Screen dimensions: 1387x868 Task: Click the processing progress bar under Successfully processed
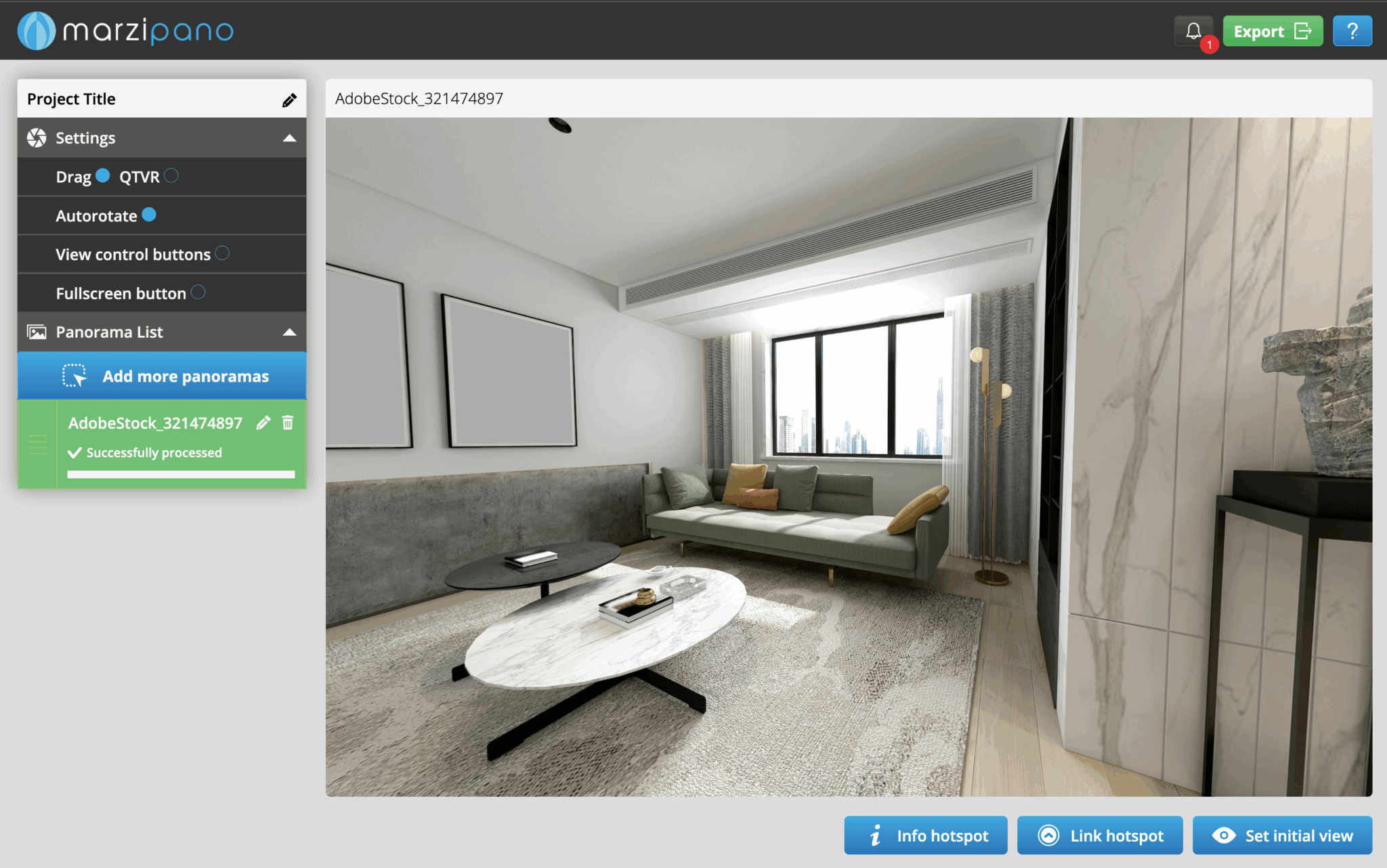[x=180, y=474]
